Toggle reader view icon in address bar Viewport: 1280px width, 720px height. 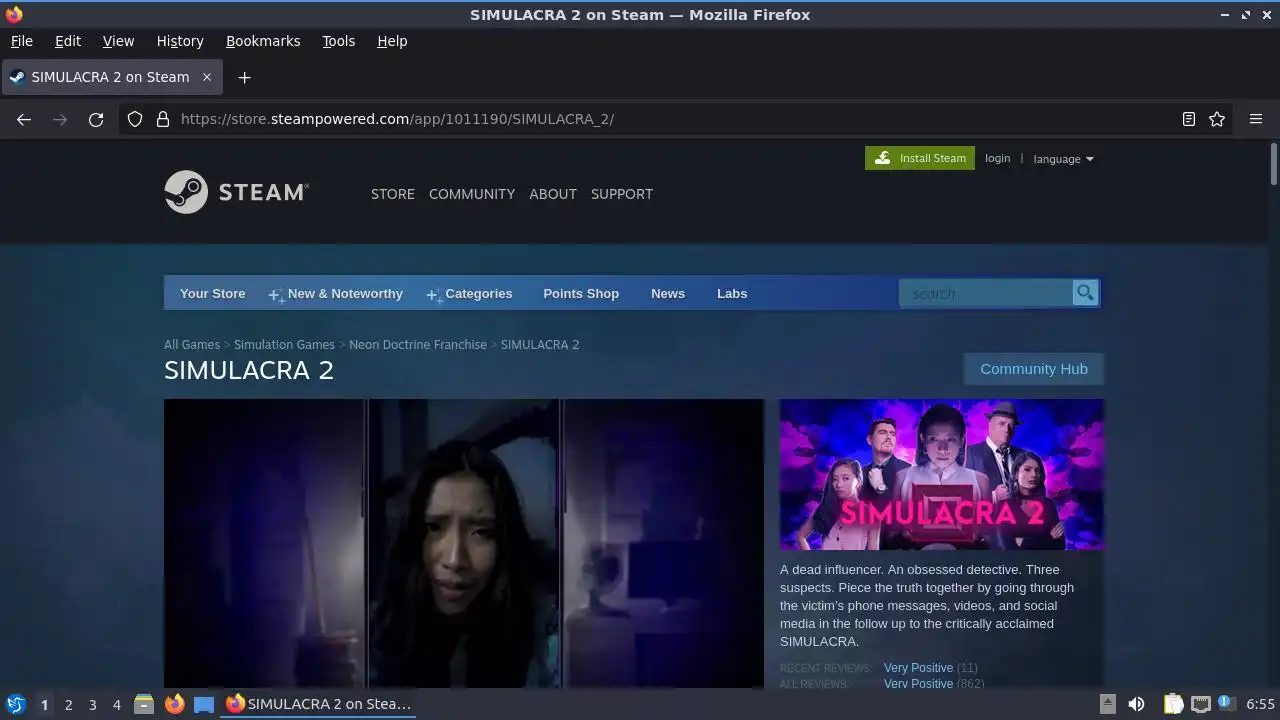[x=1189, y=119]
